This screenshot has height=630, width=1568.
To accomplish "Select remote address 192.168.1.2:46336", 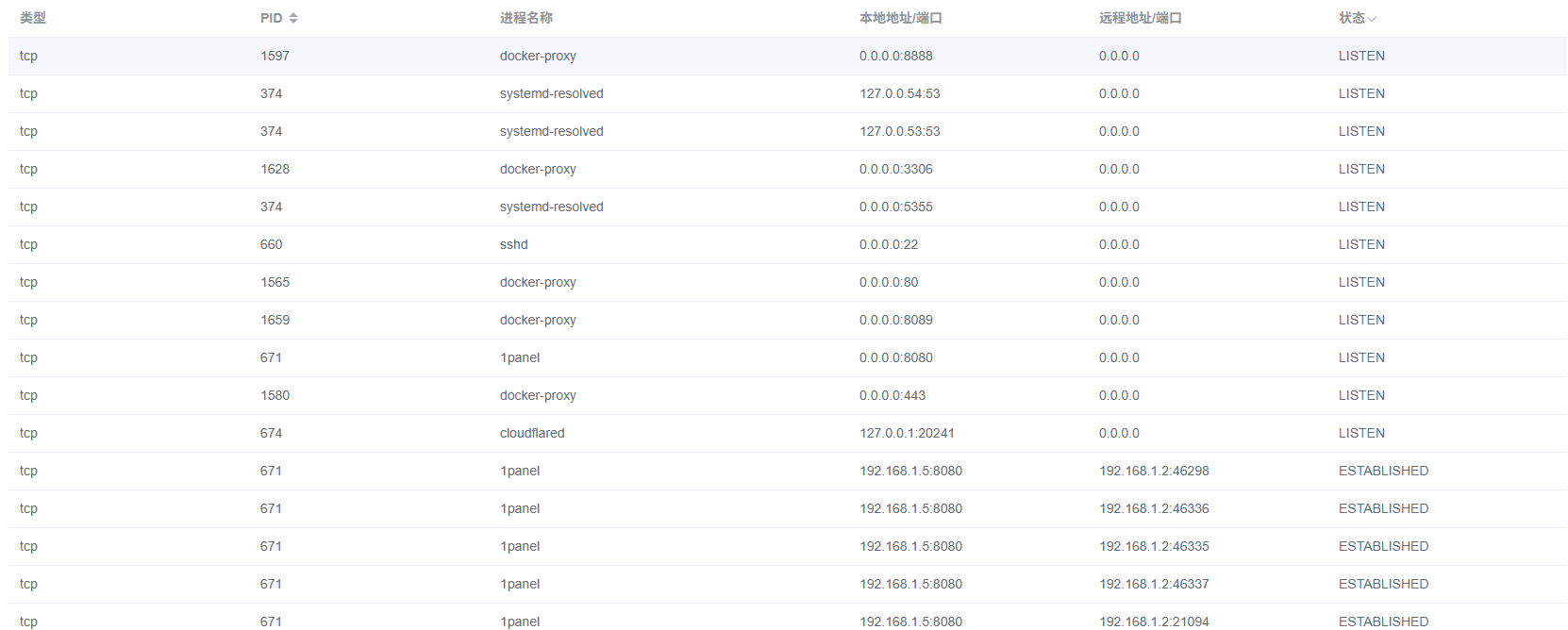I will (1154, 508).
